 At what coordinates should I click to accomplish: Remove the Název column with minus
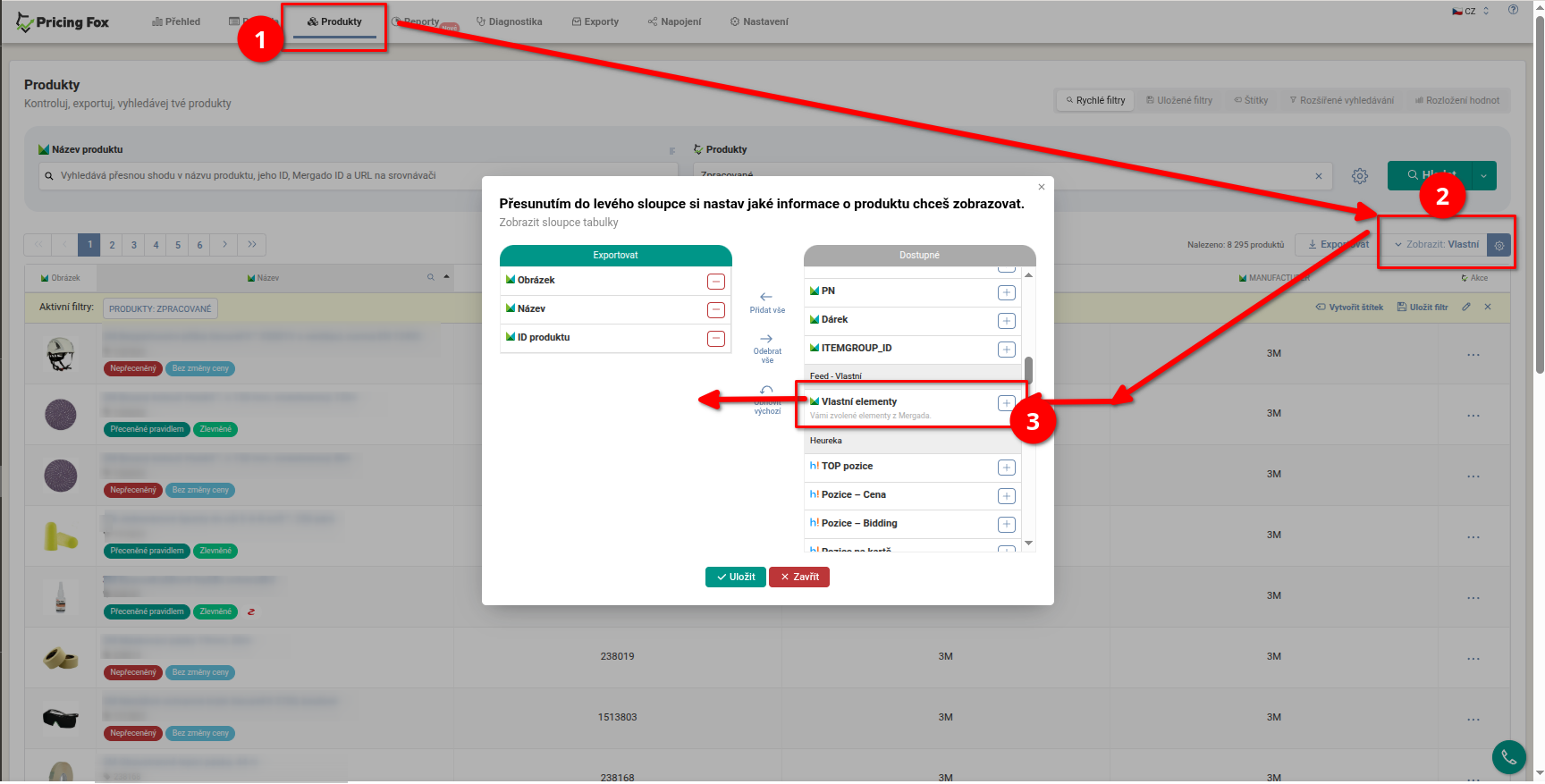(x=716, y=310)
